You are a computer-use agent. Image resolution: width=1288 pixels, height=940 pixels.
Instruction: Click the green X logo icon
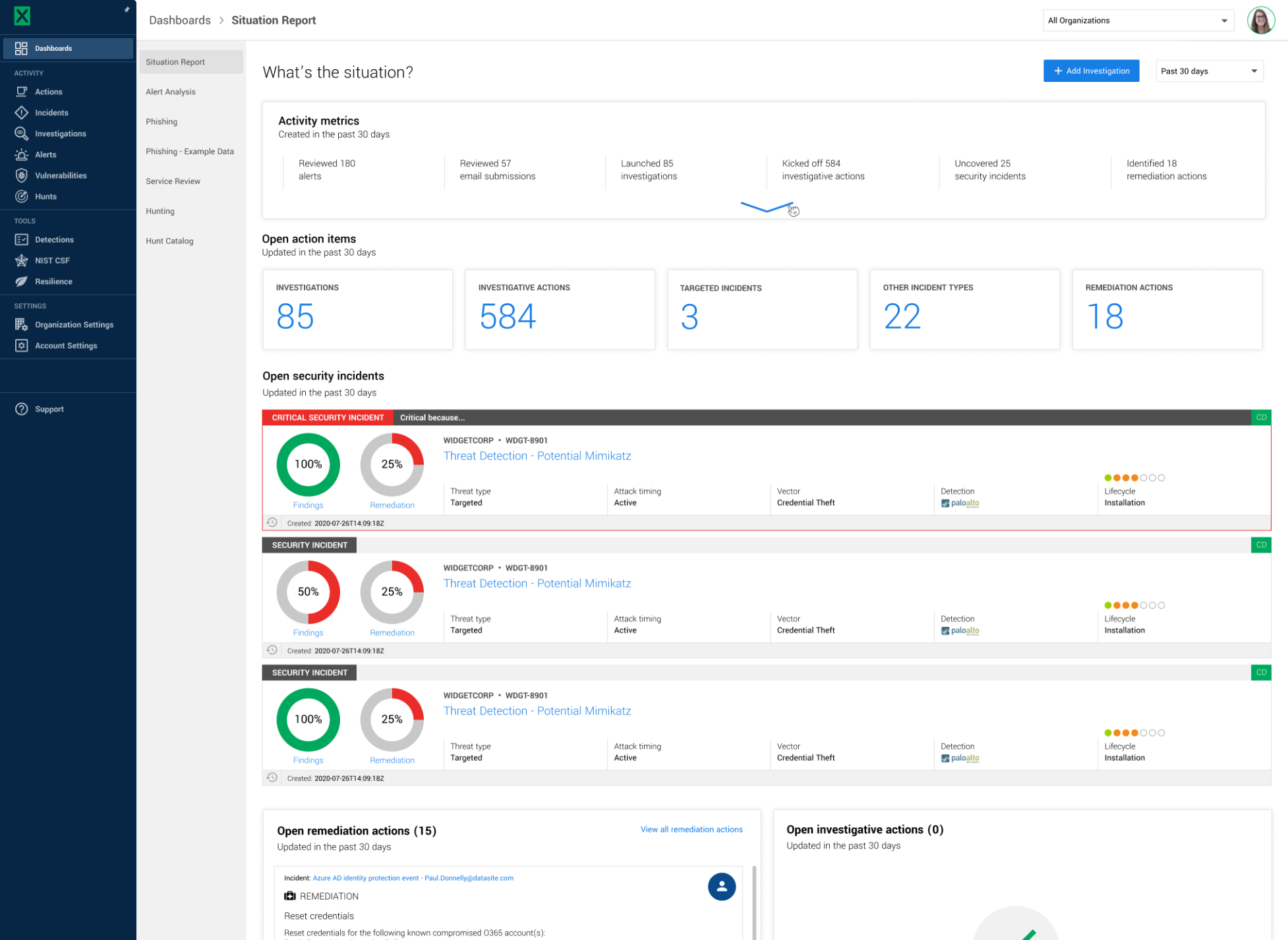(22, 16)
